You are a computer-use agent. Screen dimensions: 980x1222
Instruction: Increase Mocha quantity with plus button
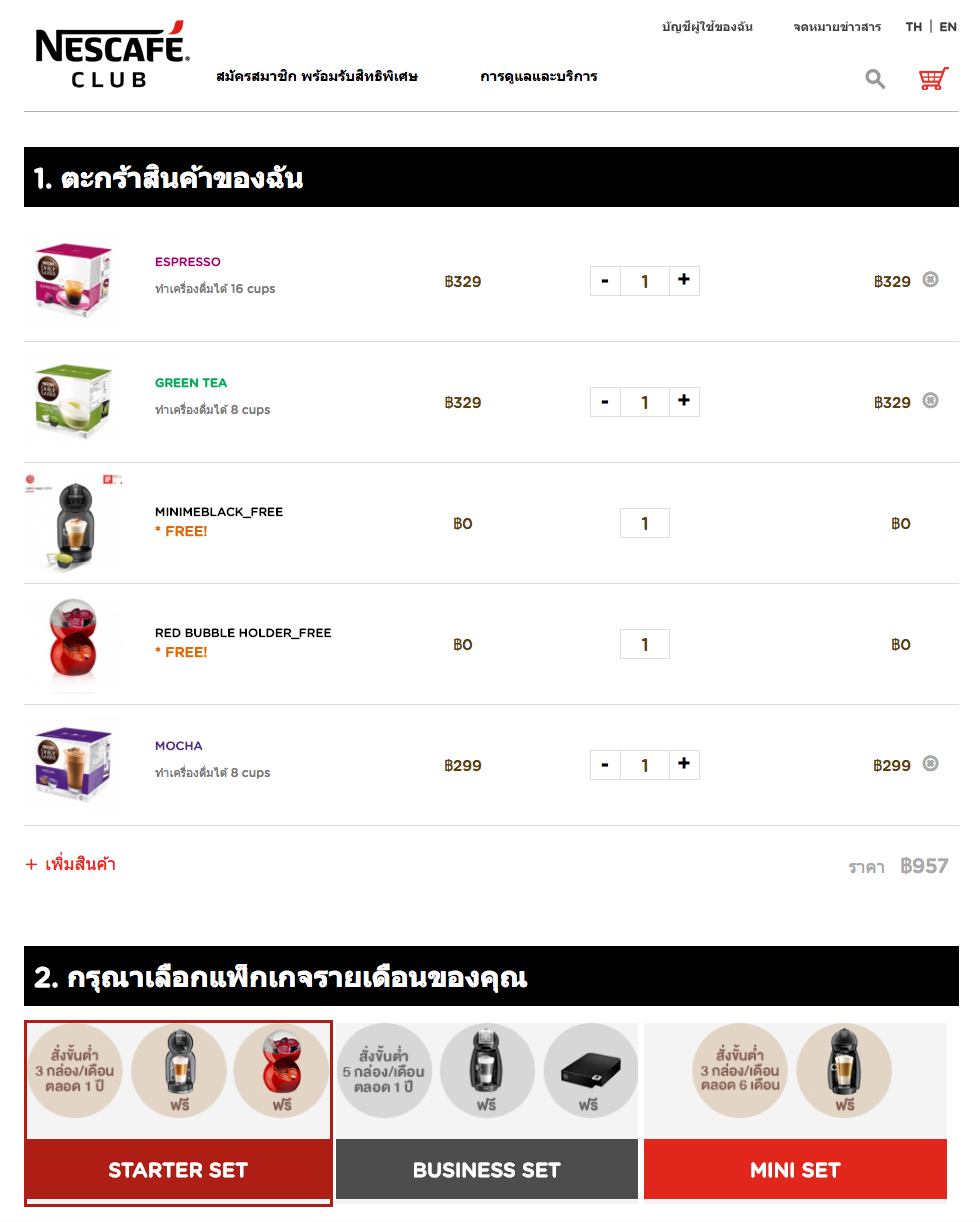click(x=684, y=765)
